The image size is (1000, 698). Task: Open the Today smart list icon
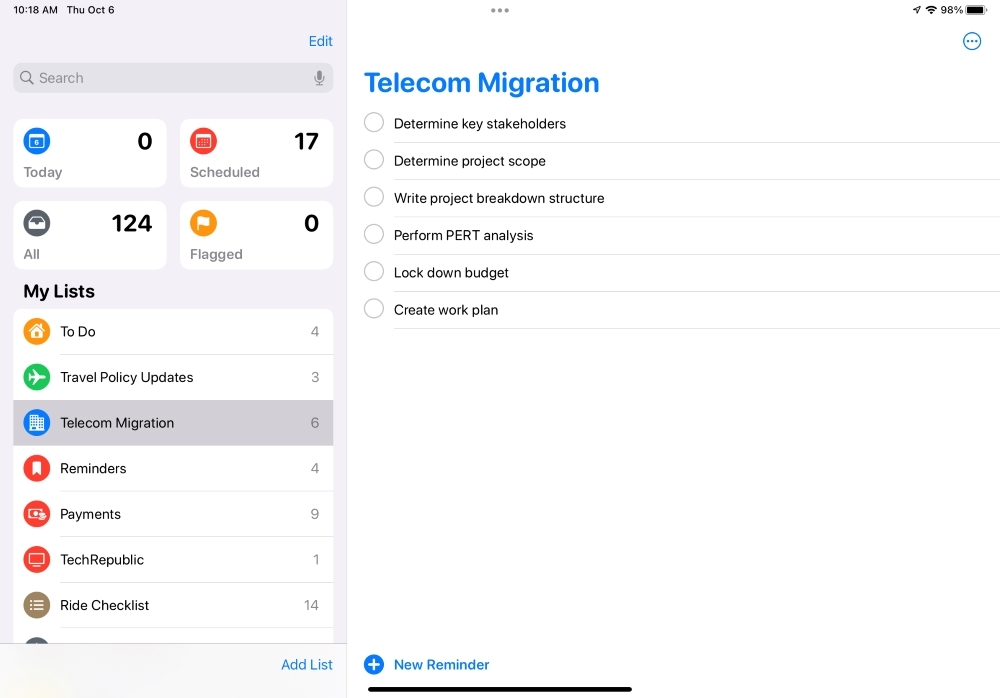37,141
